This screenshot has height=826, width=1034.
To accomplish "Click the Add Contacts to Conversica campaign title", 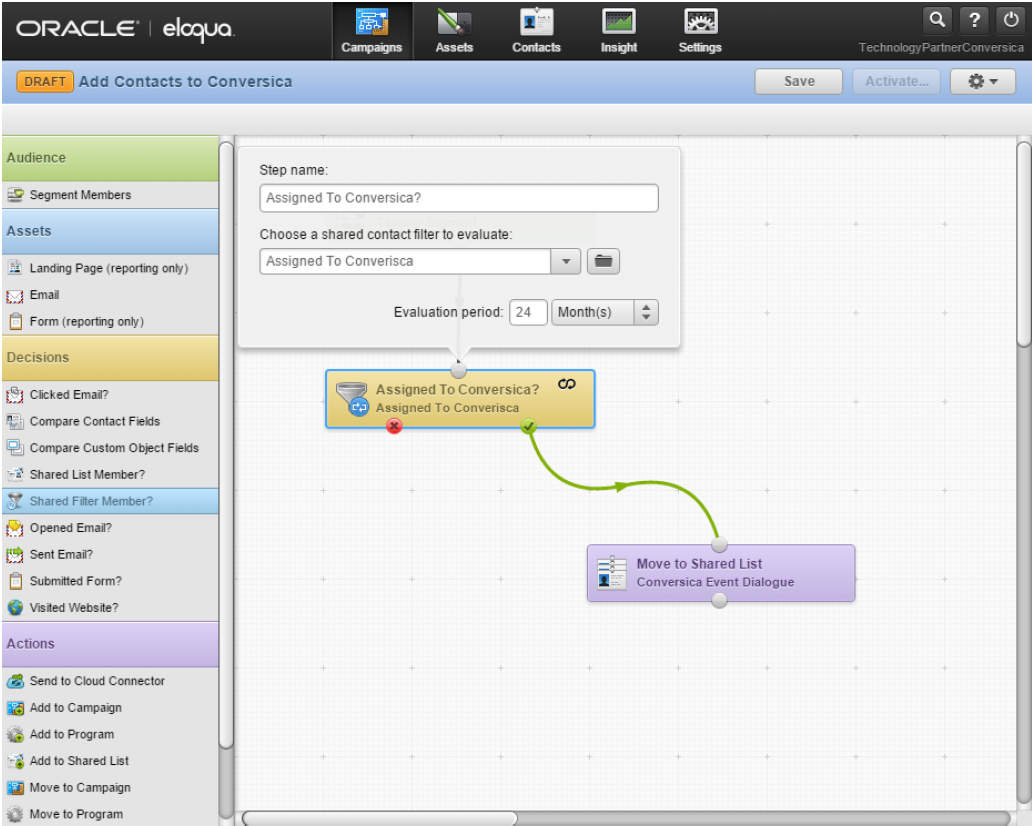I will point(185,82).
